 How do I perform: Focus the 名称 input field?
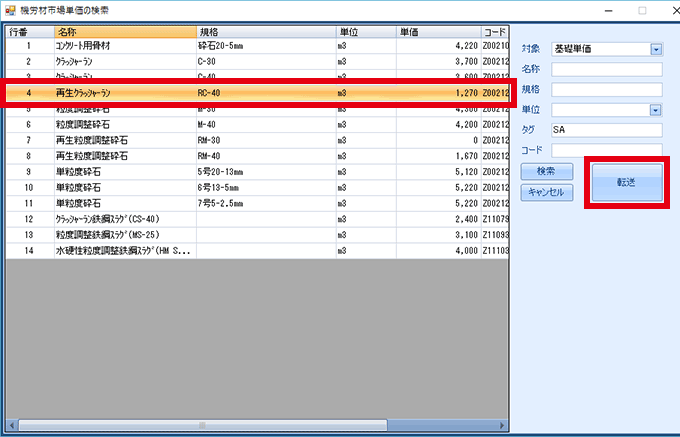pos(607,69)
